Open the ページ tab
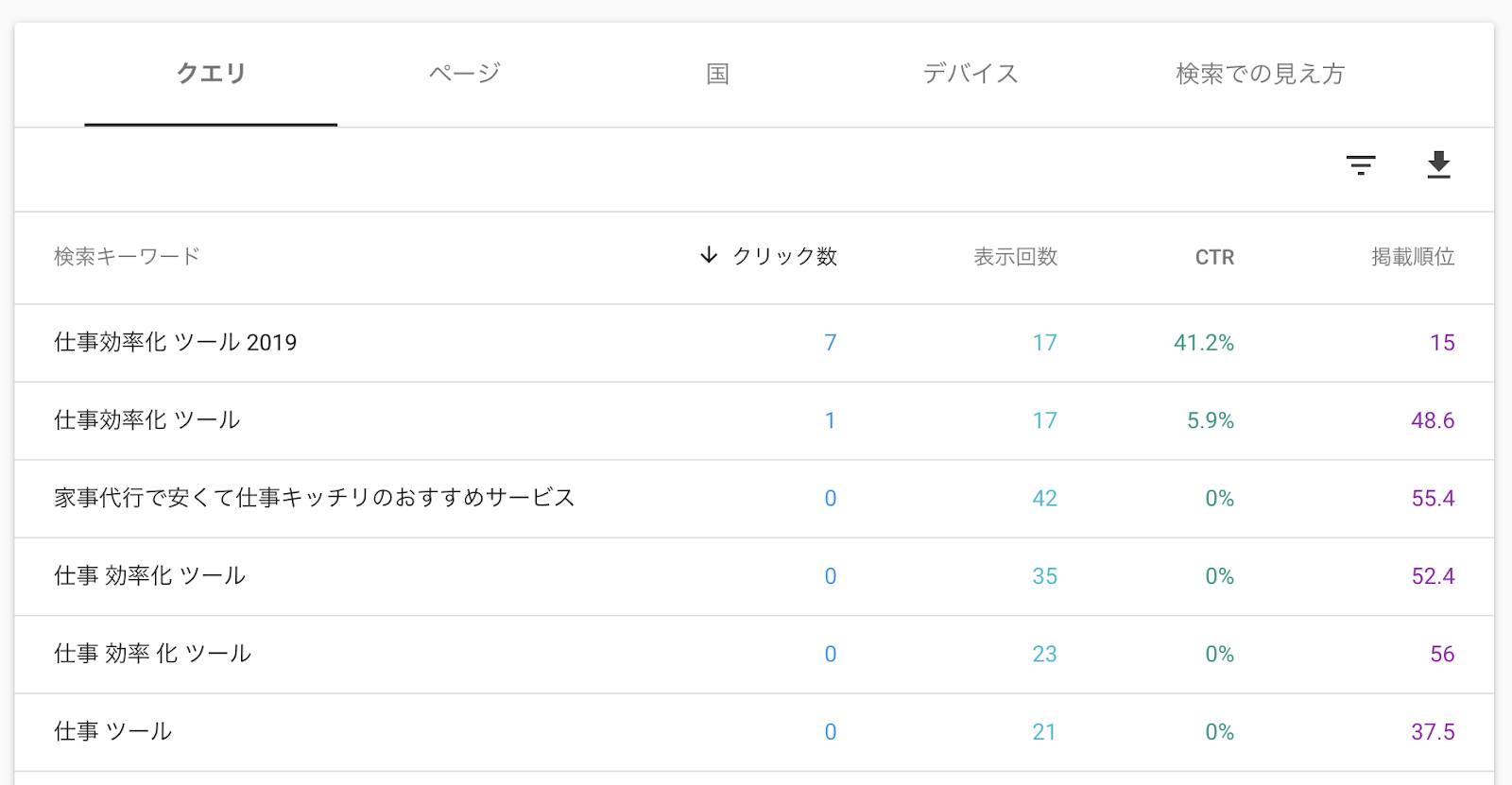Viewport: 1512px width, 785px height. 464,74
